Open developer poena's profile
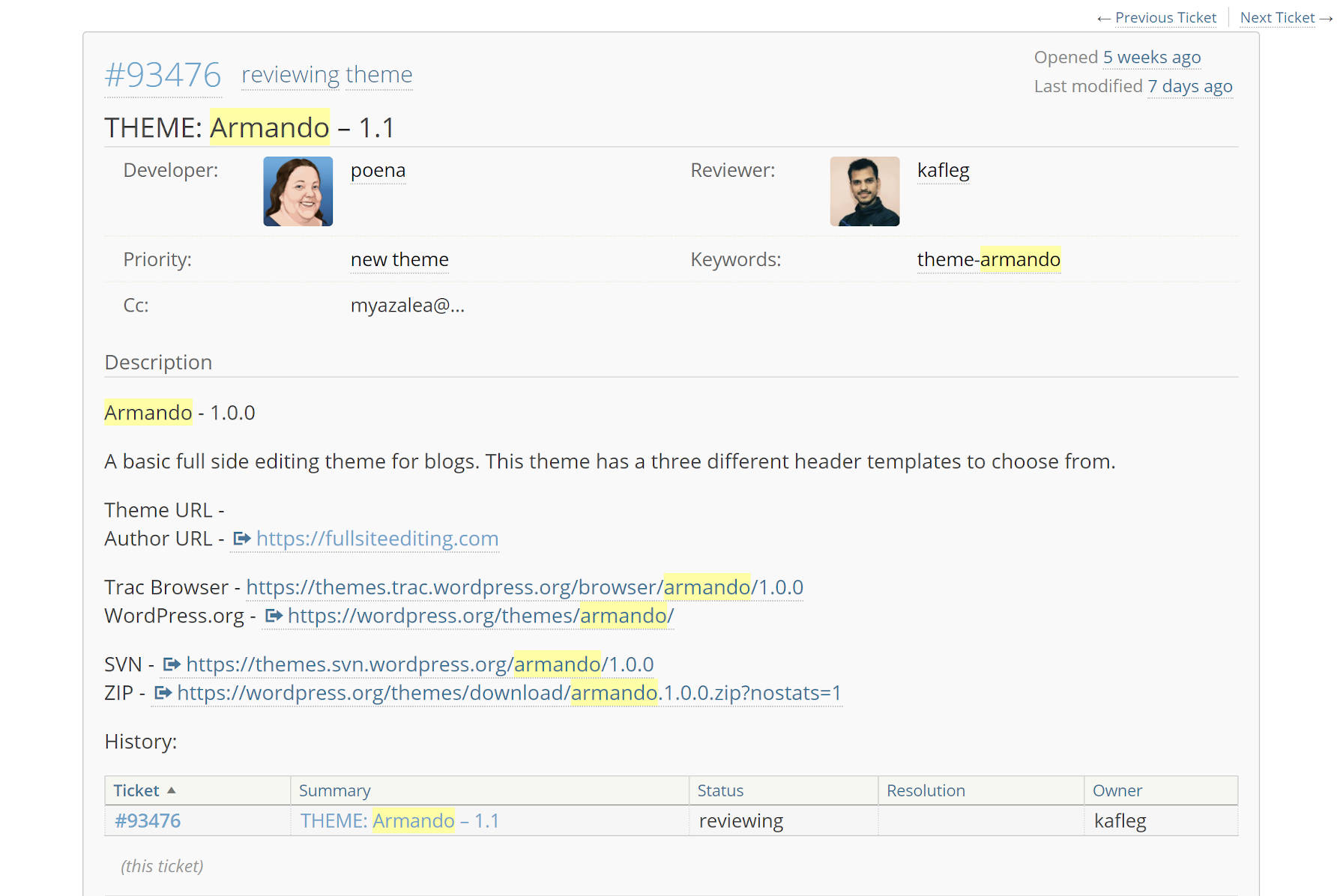Viewport: 1343px width, 896px height. pyautogui.click(x=378, y=170)
